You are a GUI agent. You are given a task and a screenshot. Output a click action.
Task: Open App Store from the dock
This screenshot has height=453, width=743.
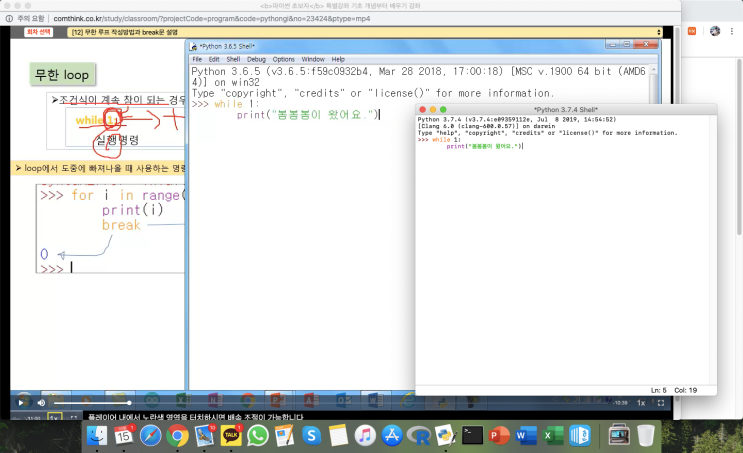391,435
